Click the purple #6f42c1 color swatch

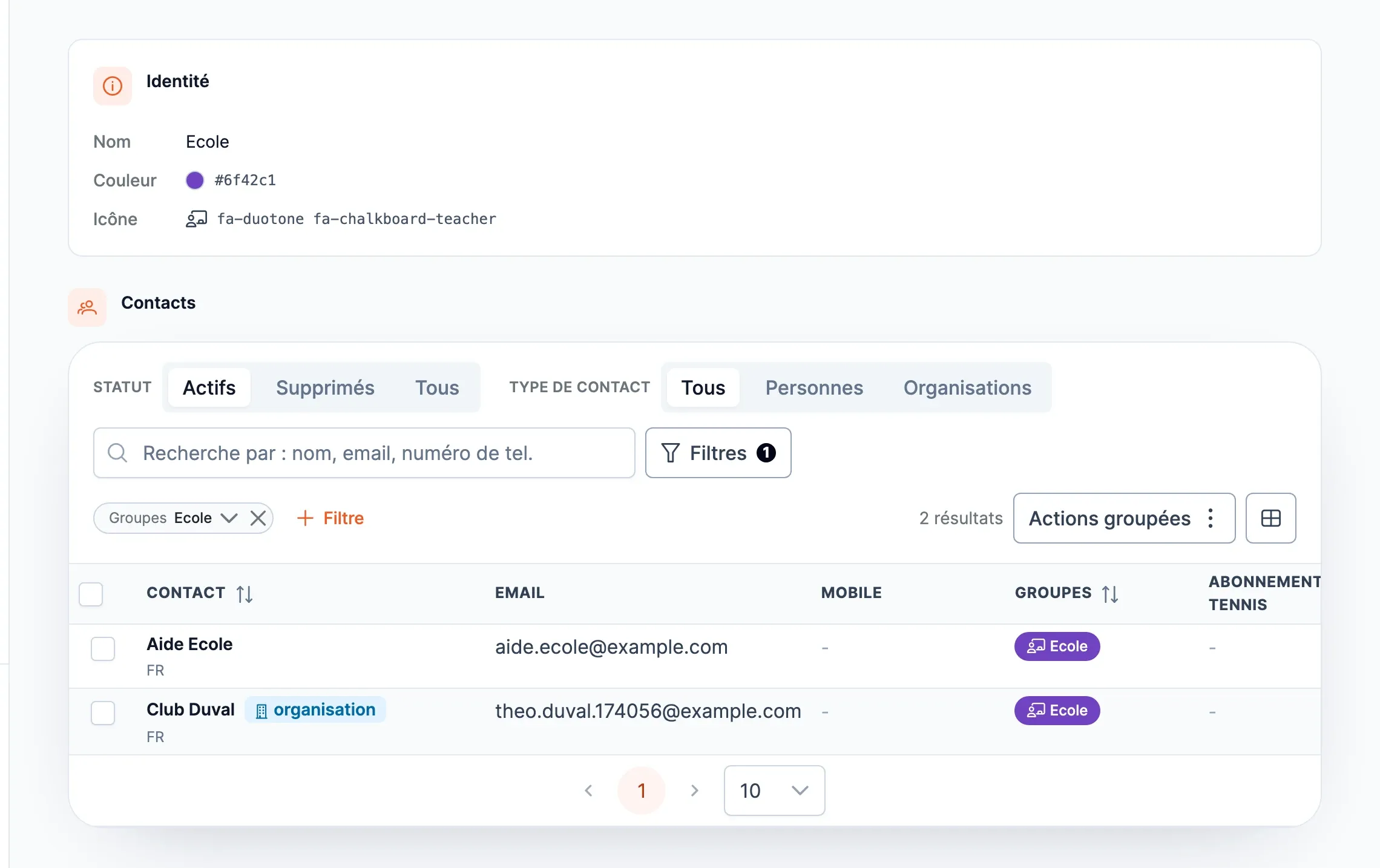195,180
